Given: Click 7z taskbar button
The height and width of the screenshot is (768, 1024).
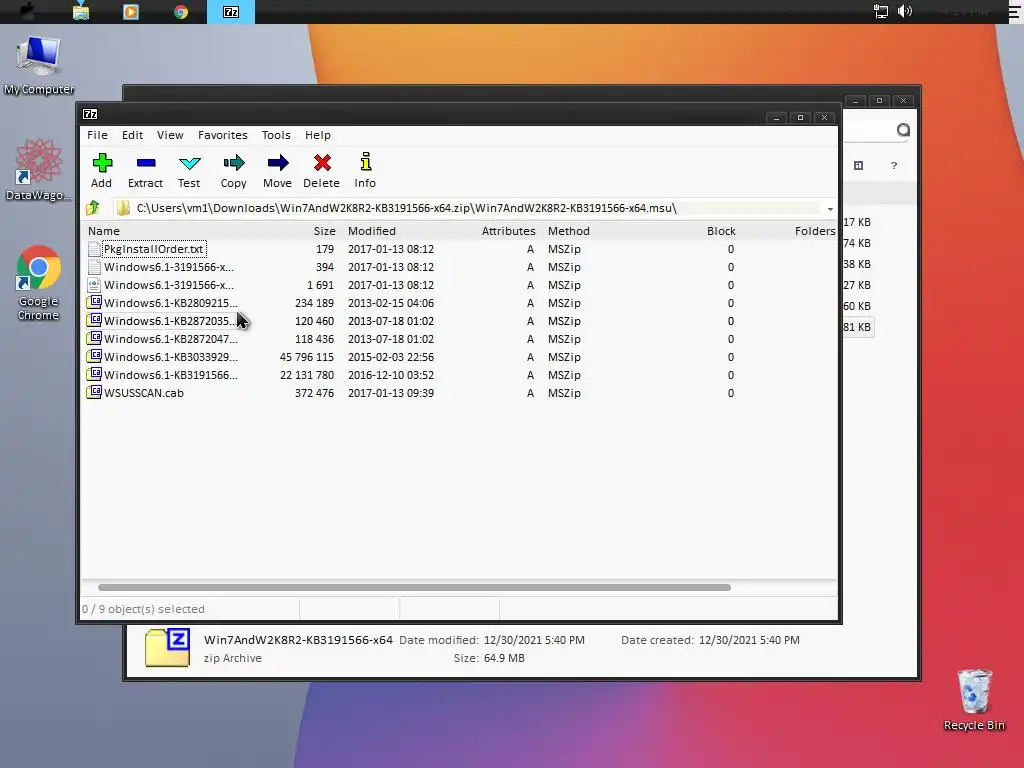Looking at the screenshot, I should pos(231,12).
